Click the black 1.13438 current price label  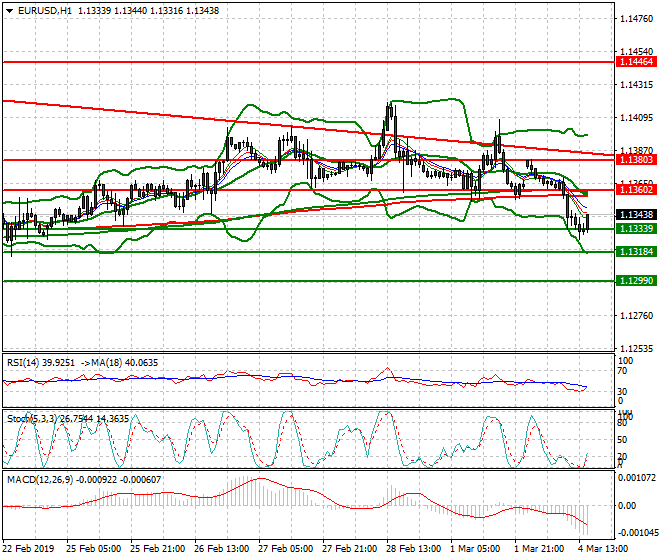click(x=636, y=215)
